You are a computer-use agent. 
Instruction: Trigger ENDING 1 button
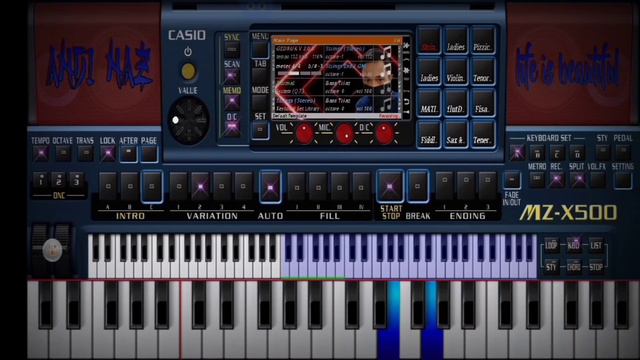[444, 186]
